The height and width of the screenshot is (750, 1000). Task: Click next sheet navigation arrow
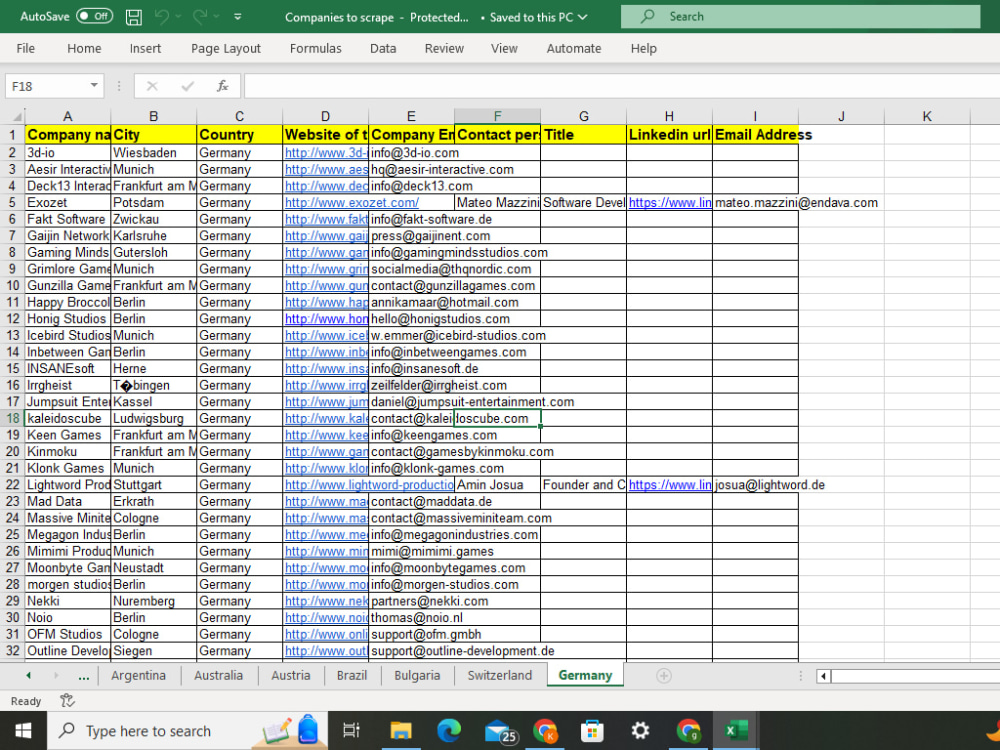coord(56,675)
